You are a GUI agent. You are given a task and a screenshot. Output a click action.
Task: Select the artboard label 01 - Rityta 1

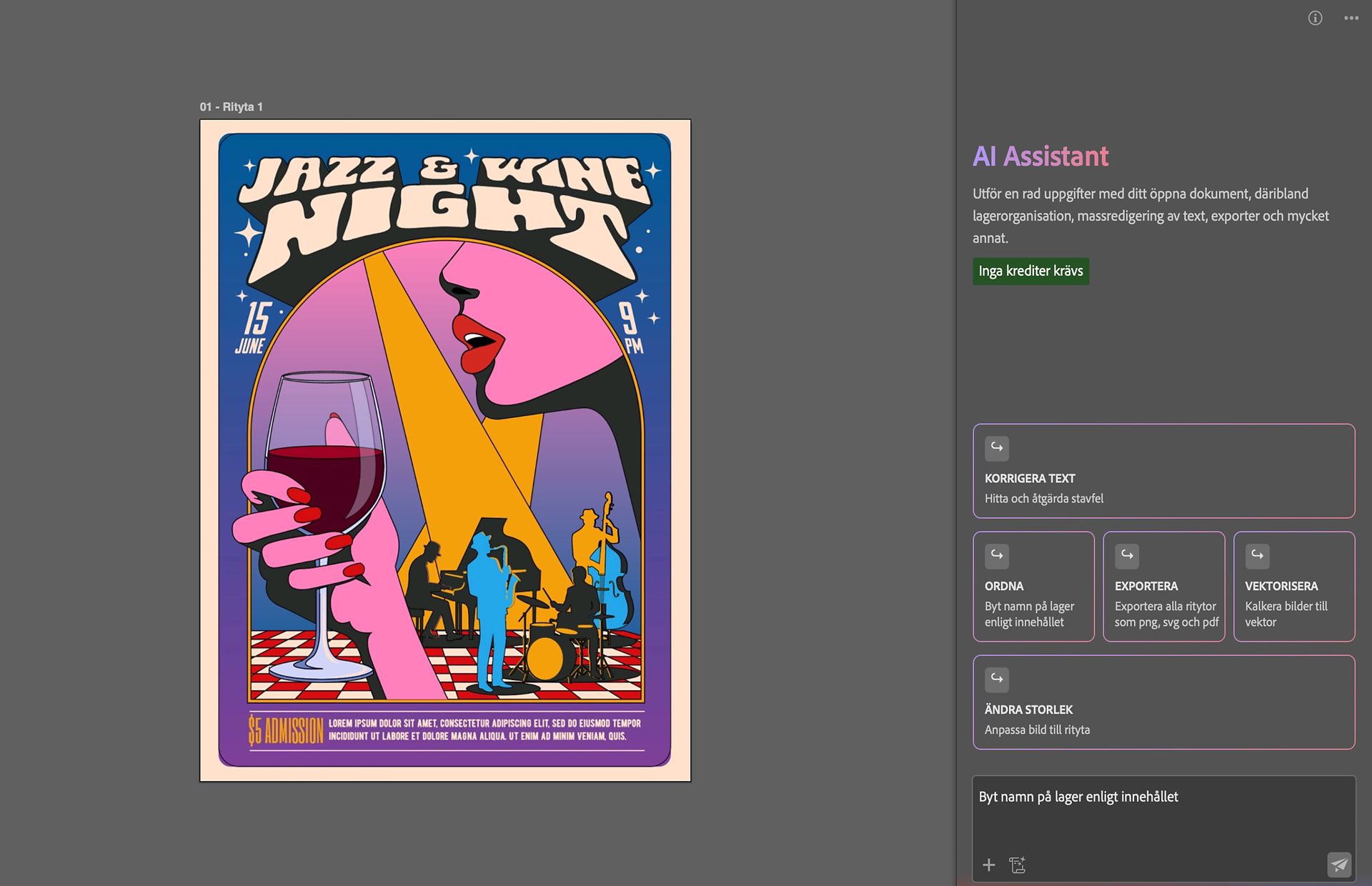pos(232,106)
